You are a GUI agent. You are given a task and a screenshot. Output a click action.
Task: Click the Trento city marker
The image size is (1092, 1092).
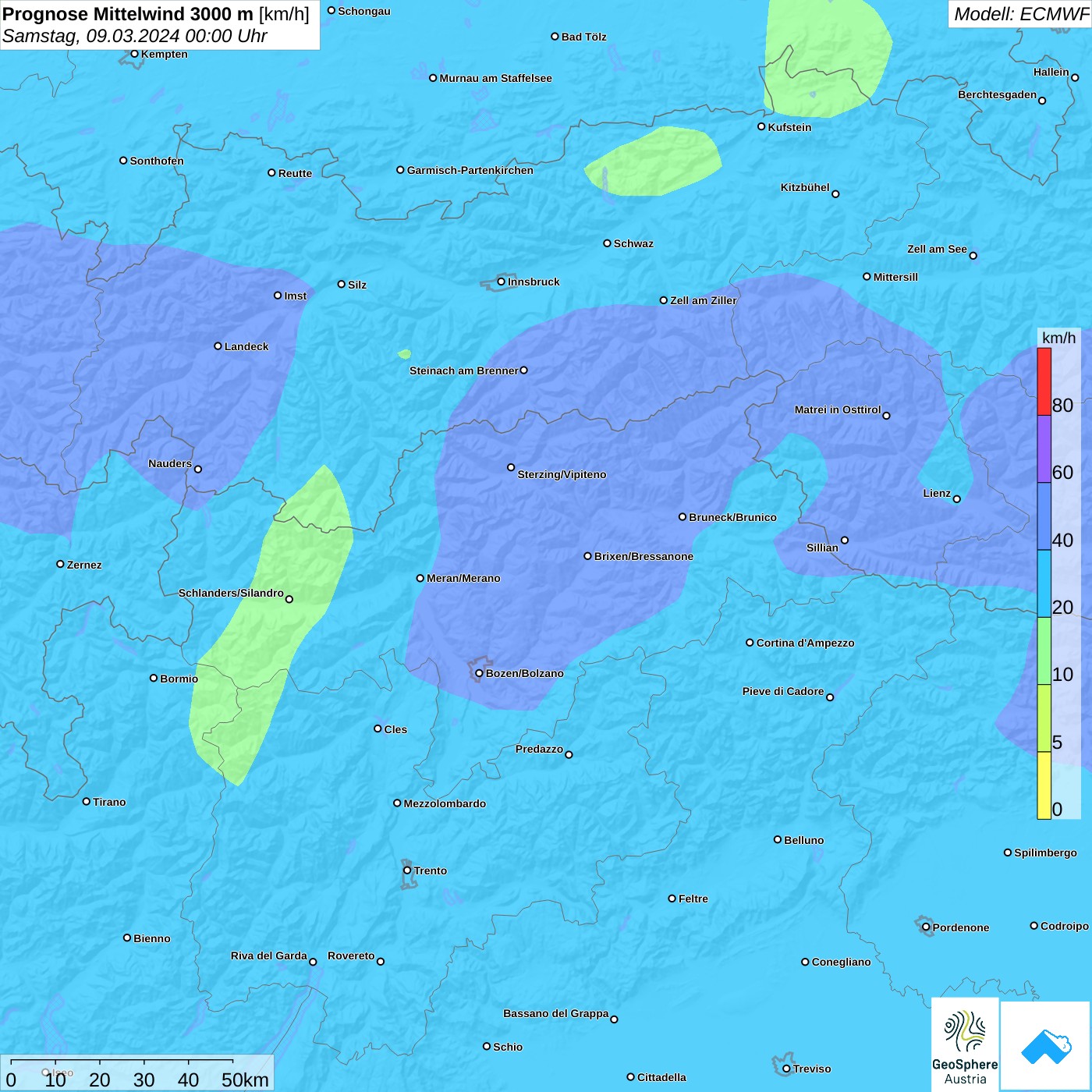pos(407,870)
